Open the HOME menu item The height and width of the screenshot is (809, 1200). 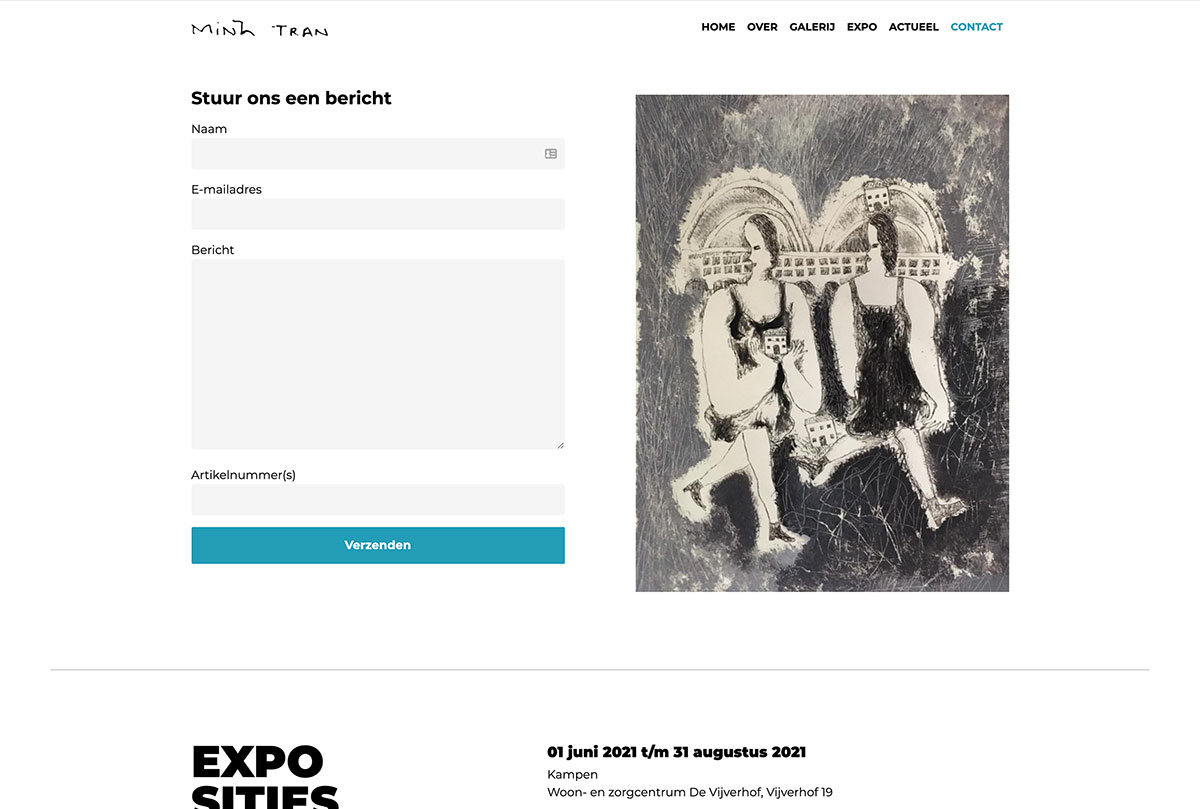coord(718,27)
